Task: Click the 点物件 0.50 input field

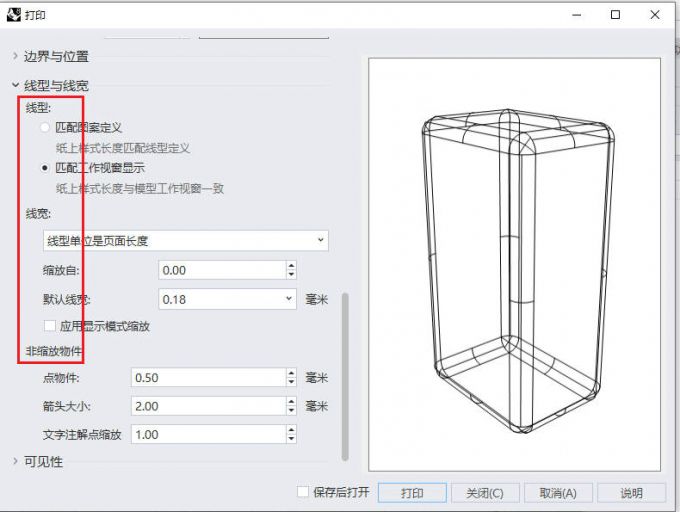Action: 208,378
